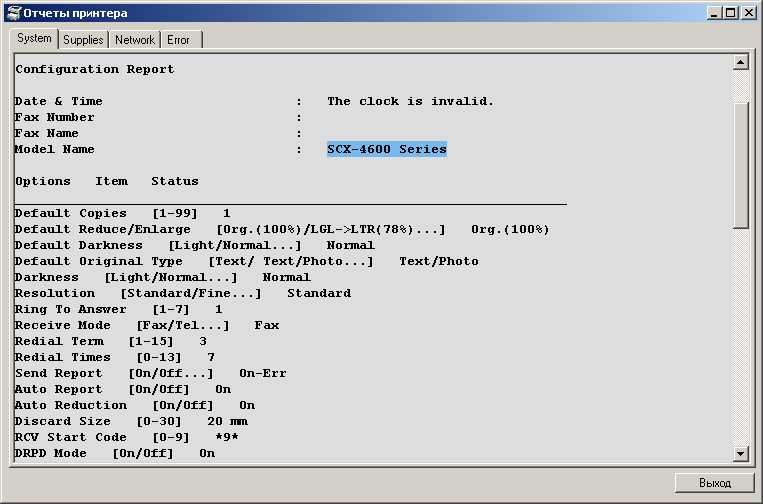
Task: Open the Supplies tab
Action: pos(83,40)
